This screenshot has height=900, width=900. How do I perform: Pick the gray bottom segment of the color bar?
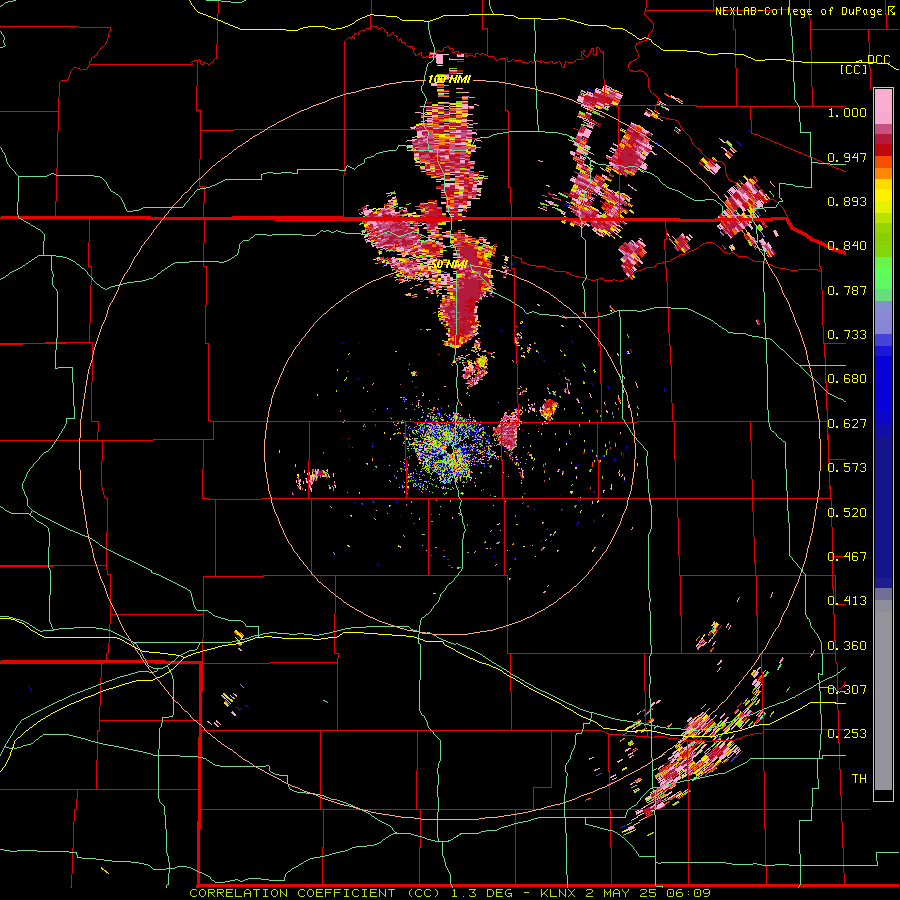(883, 695)
